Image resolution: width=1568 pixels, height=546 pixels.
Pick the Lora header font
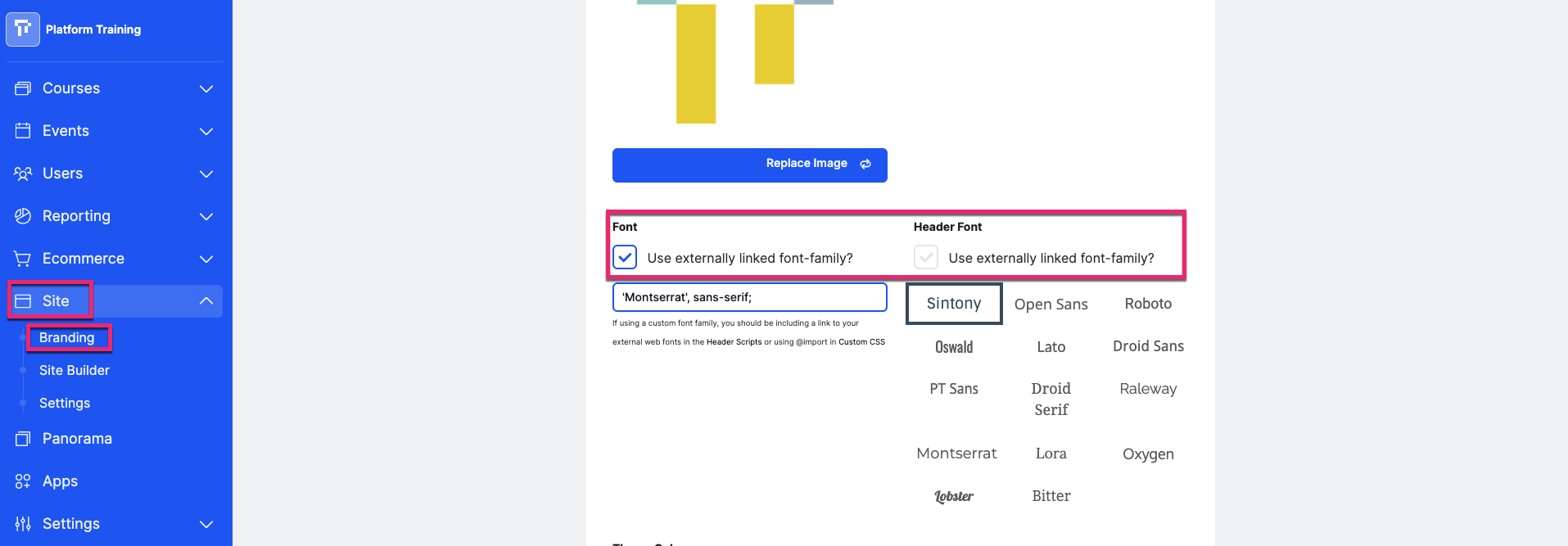point(1051,453)
